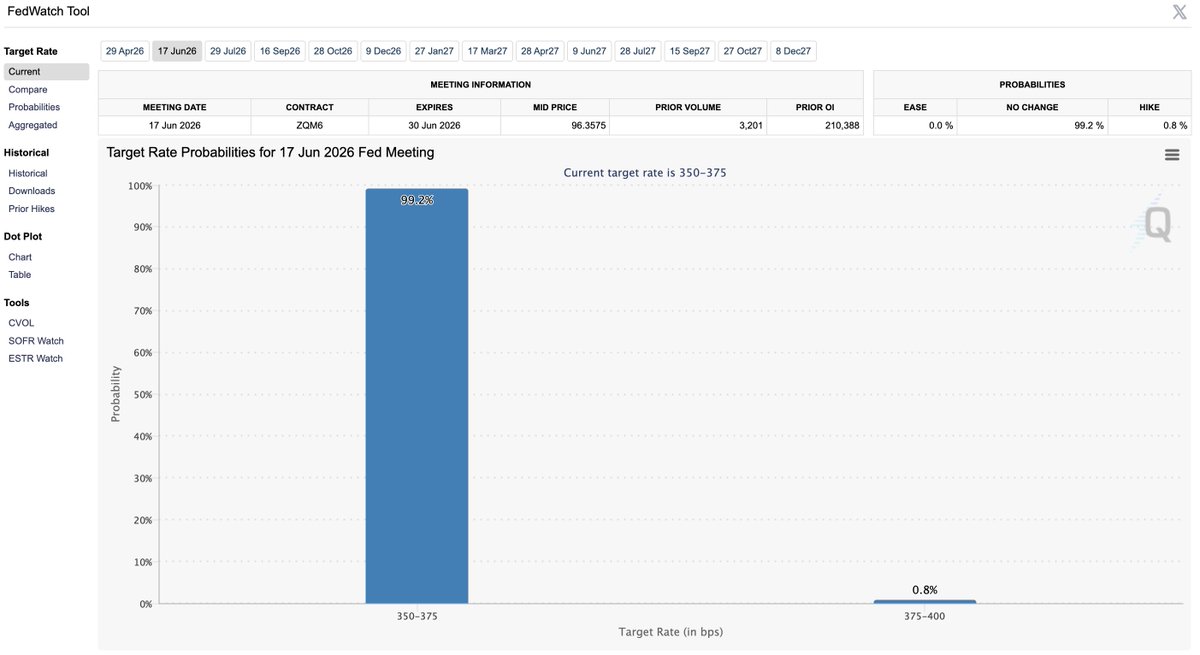
Task: Switch to the 15 Sep27 meeting
Action: tap(690, 50)
